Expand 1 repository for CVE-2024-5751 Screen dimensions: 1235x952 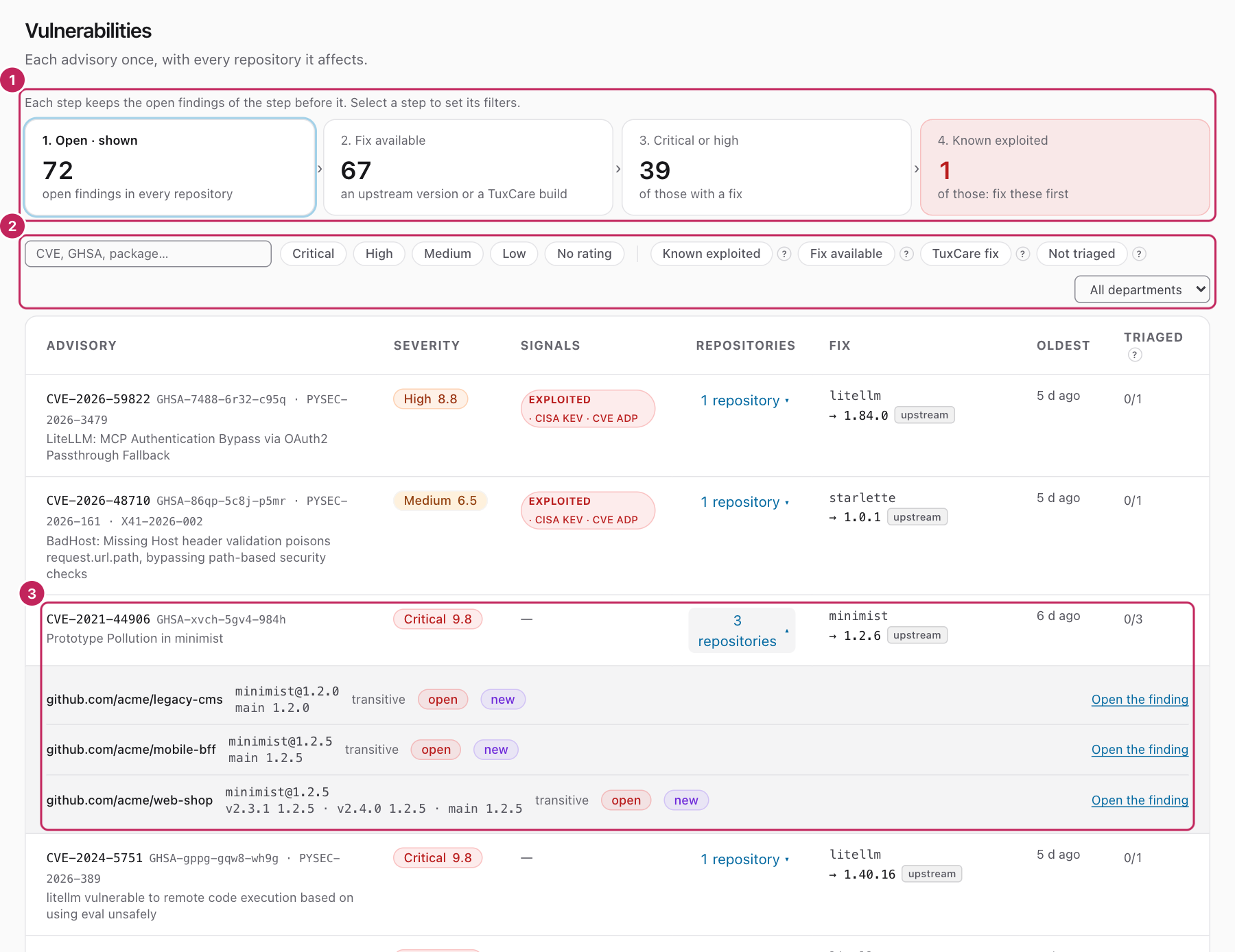coord(745,859)
